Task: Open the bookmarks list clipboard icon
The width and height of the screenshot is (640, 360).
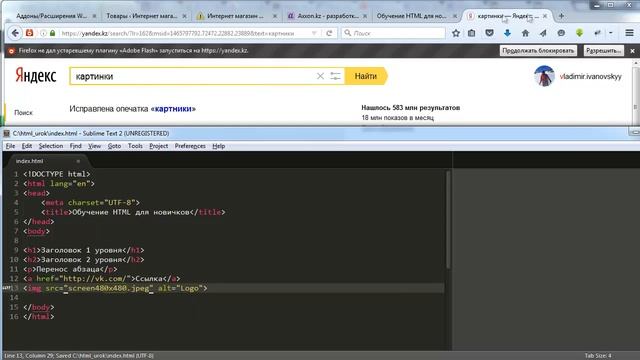Action: click(471, 33)
